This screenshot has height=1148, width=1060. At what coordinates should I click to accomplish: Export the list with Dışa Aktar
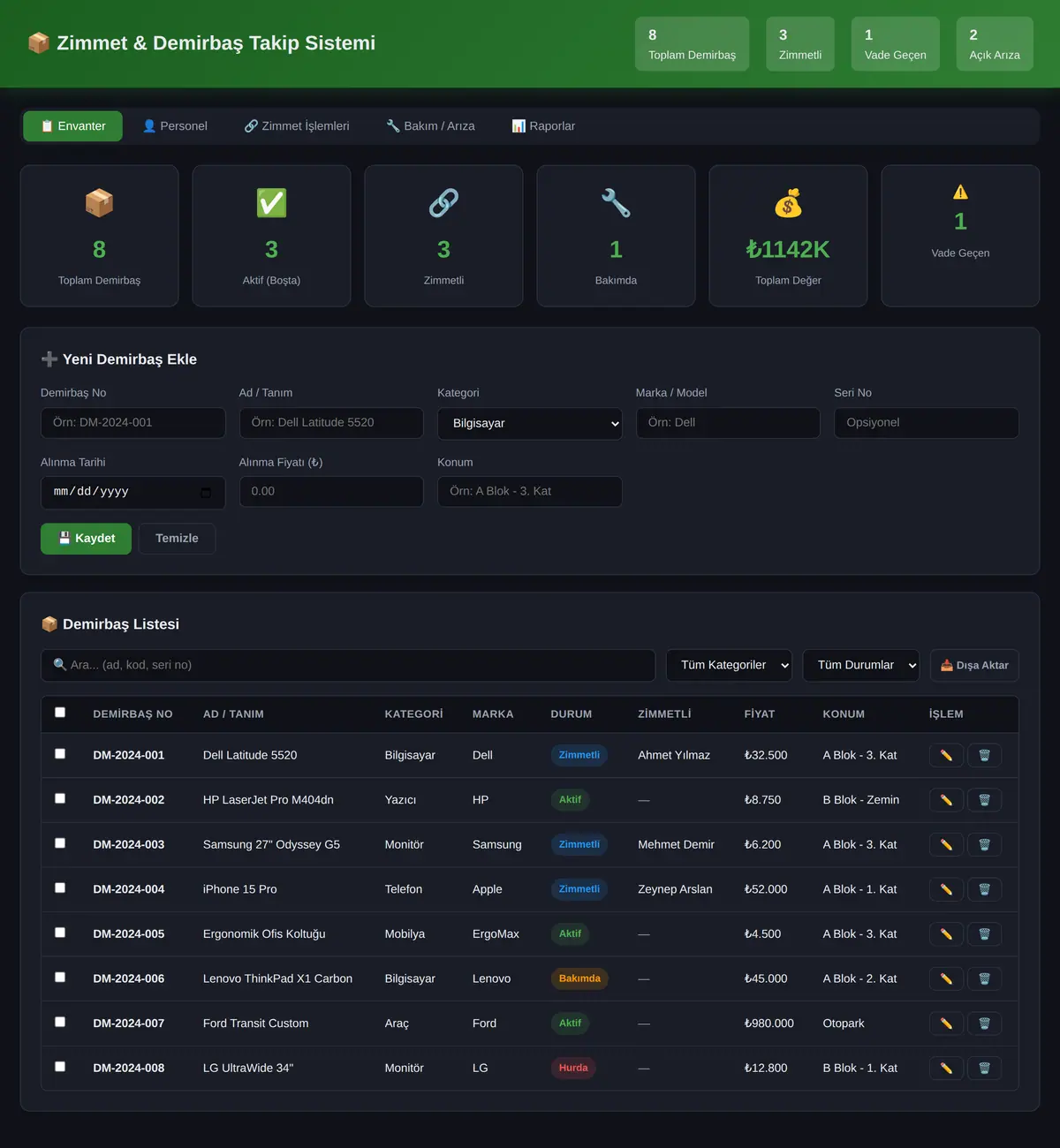pyautogui.click(x=974, y=665)
